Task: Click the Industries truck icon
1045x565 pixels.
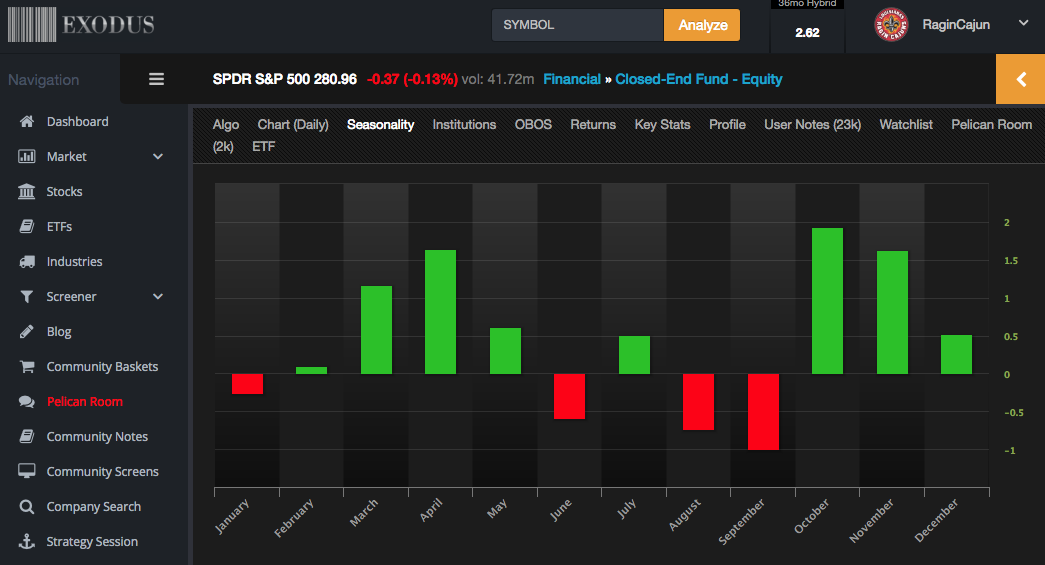Action: pos(27,262)
